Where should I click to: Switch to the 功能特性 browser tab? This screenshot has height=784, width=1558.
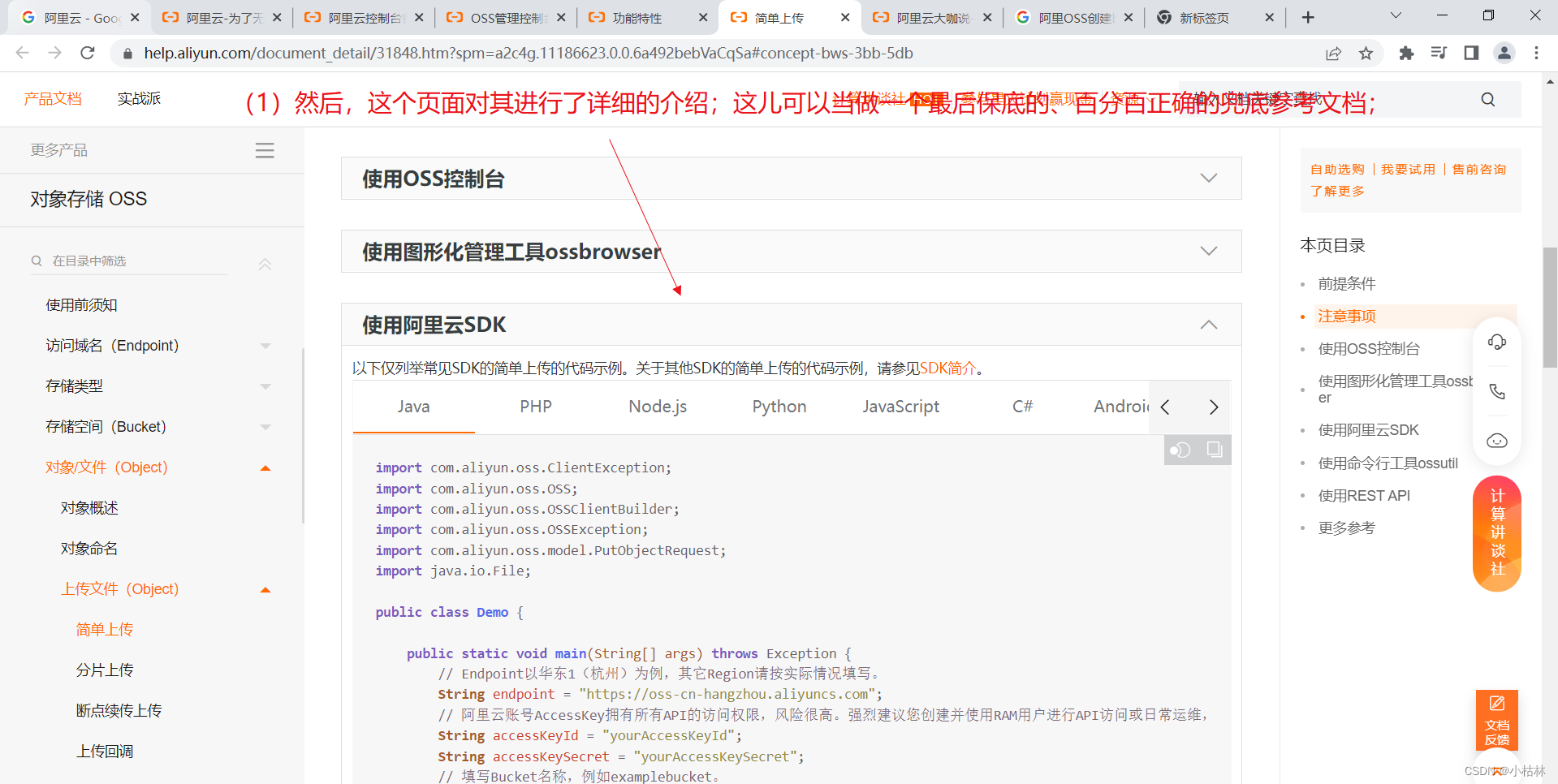click(x=647, y=17)
